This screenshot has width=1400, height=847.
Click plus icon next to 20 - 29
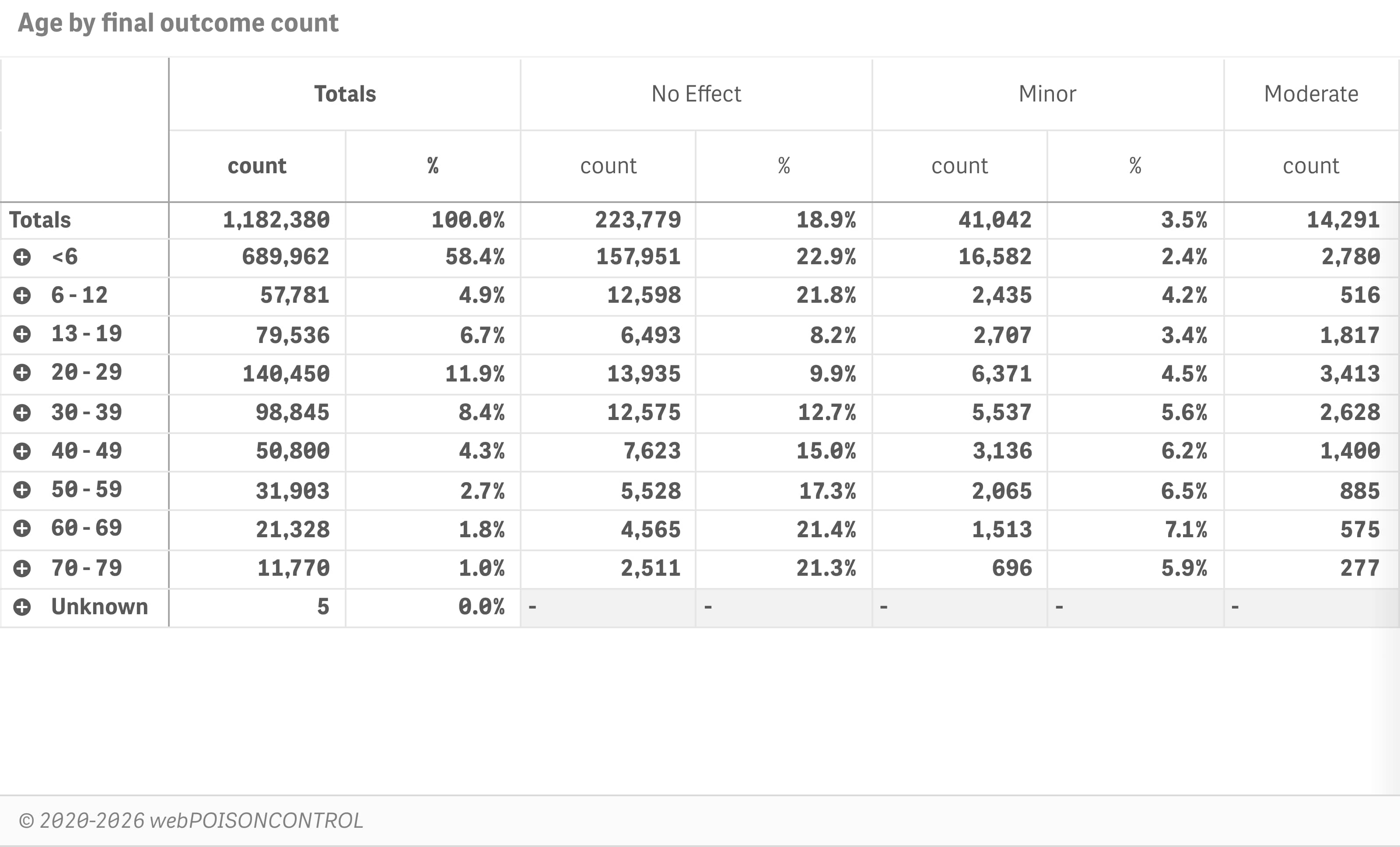coord(22,373)
